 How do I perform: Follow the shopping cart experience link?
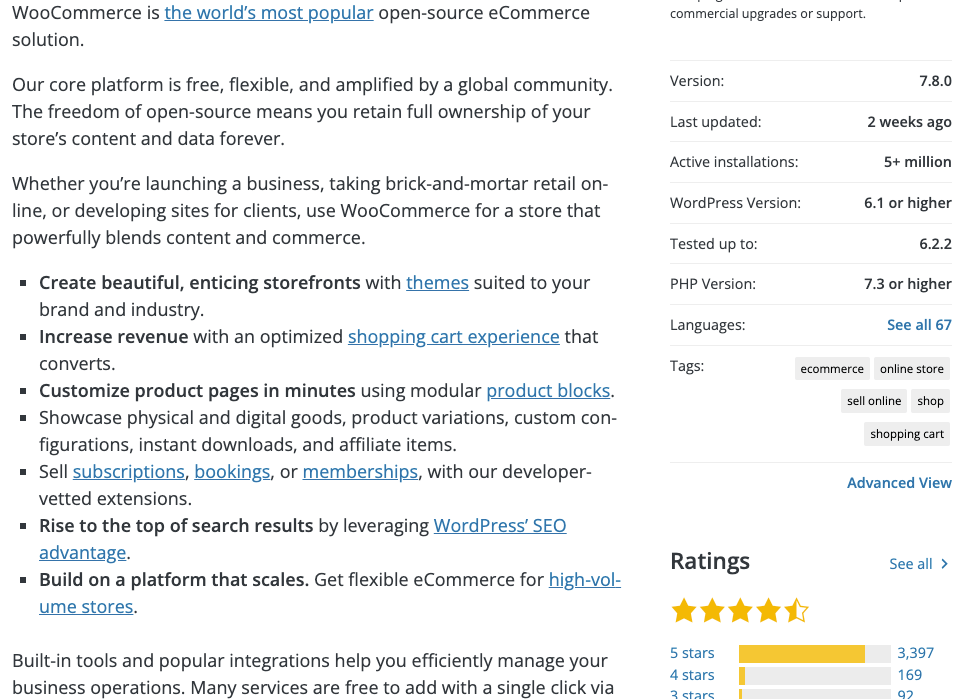453,336
